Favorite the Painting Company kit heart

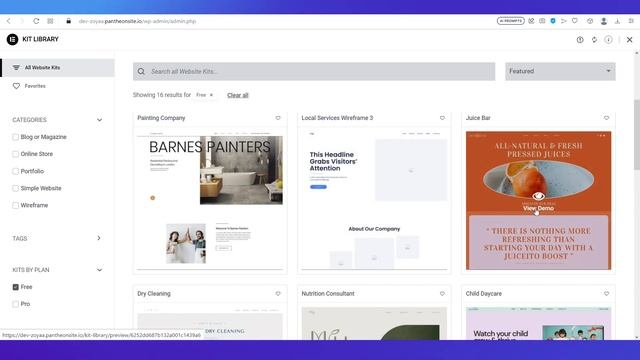(x=278, y=118)
